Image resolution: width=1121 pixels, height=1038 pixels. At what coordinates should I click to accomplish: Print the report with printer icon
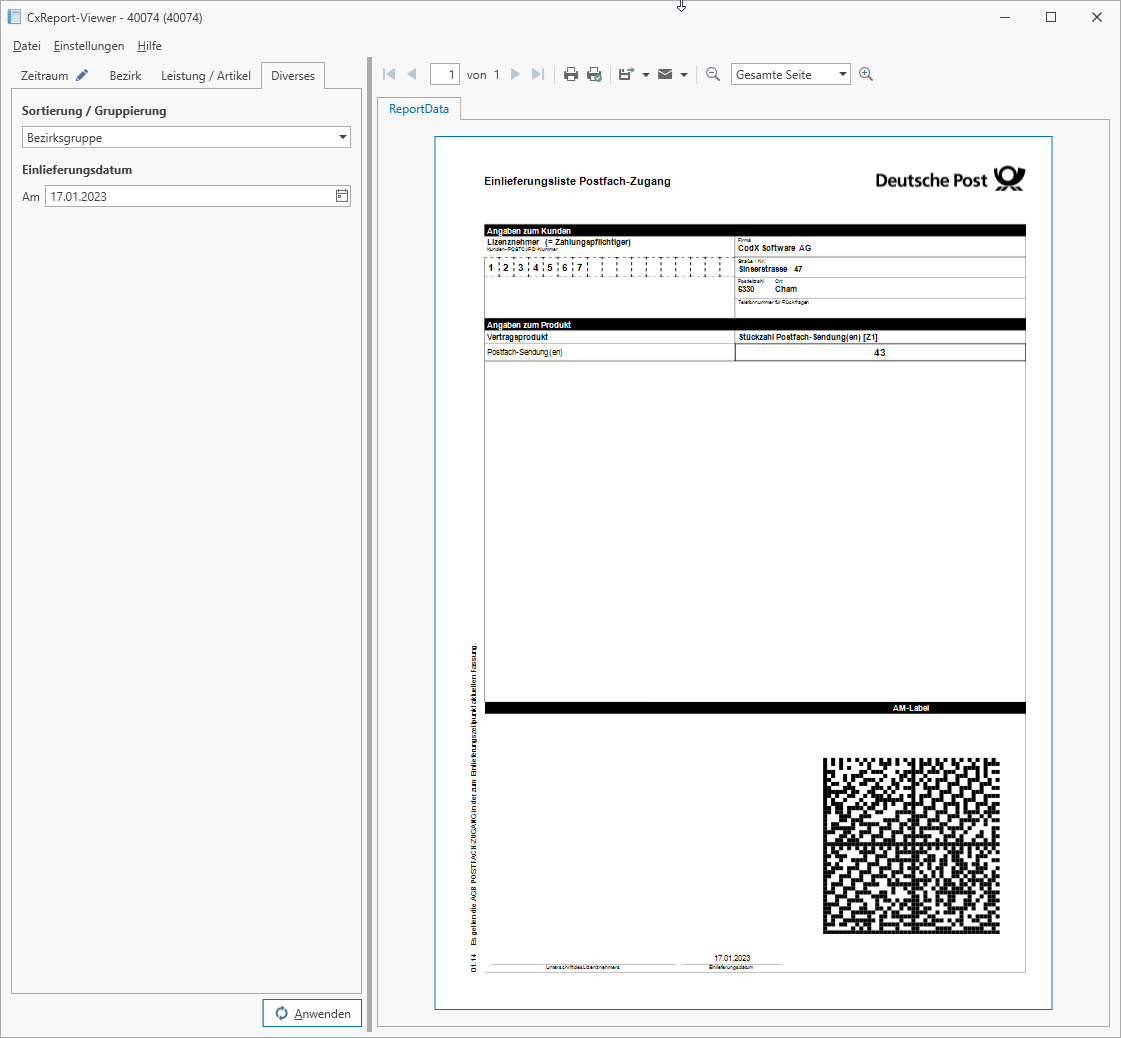[x=571, y=74]
